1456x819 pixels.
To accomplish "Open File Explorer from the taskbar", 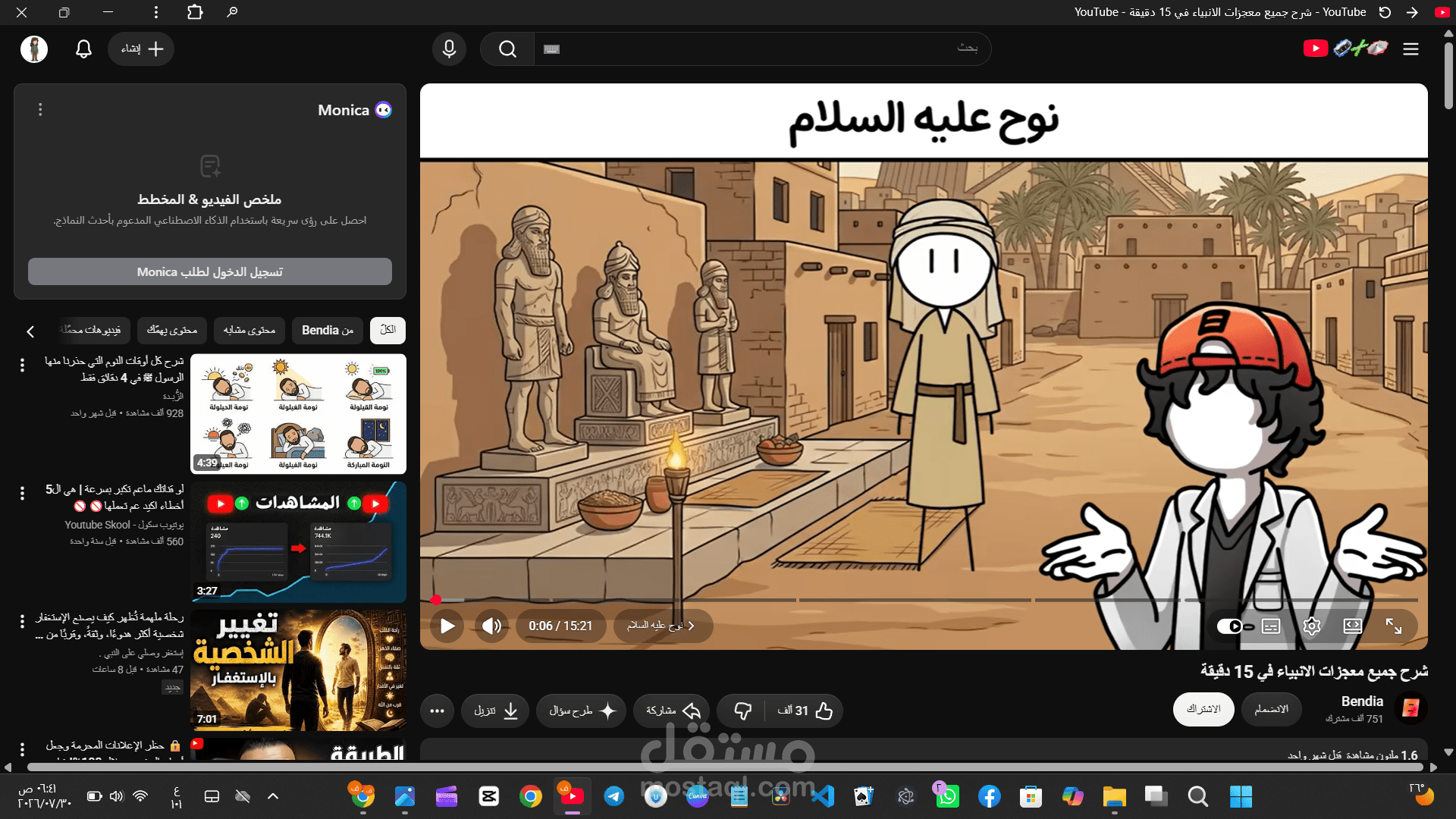I will (x=1114, y=796).
